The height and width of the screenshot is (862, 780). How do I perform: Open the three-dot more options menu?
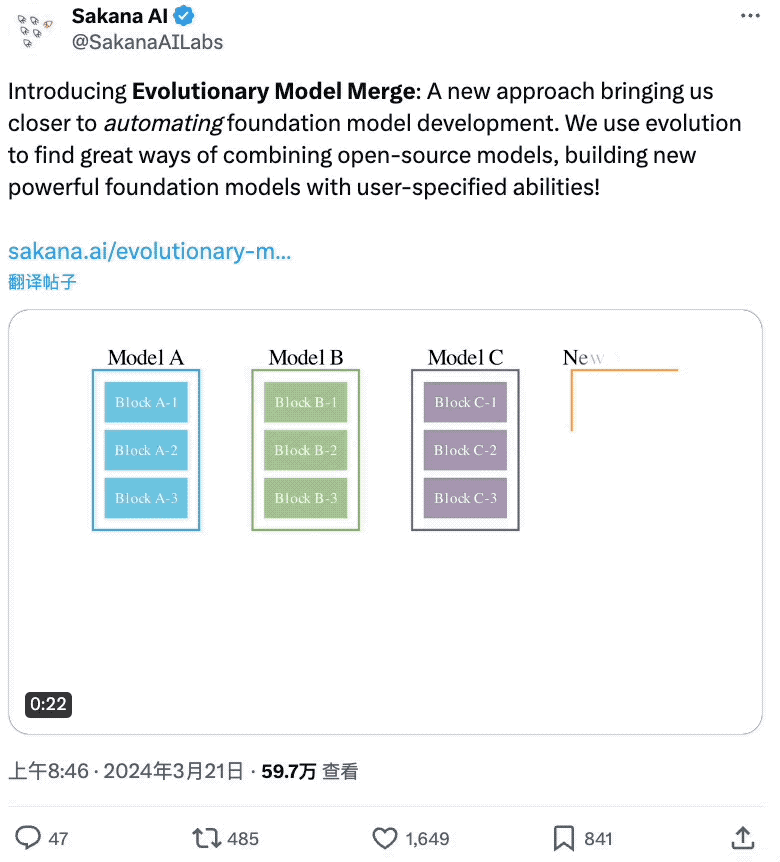coord(750,16)
